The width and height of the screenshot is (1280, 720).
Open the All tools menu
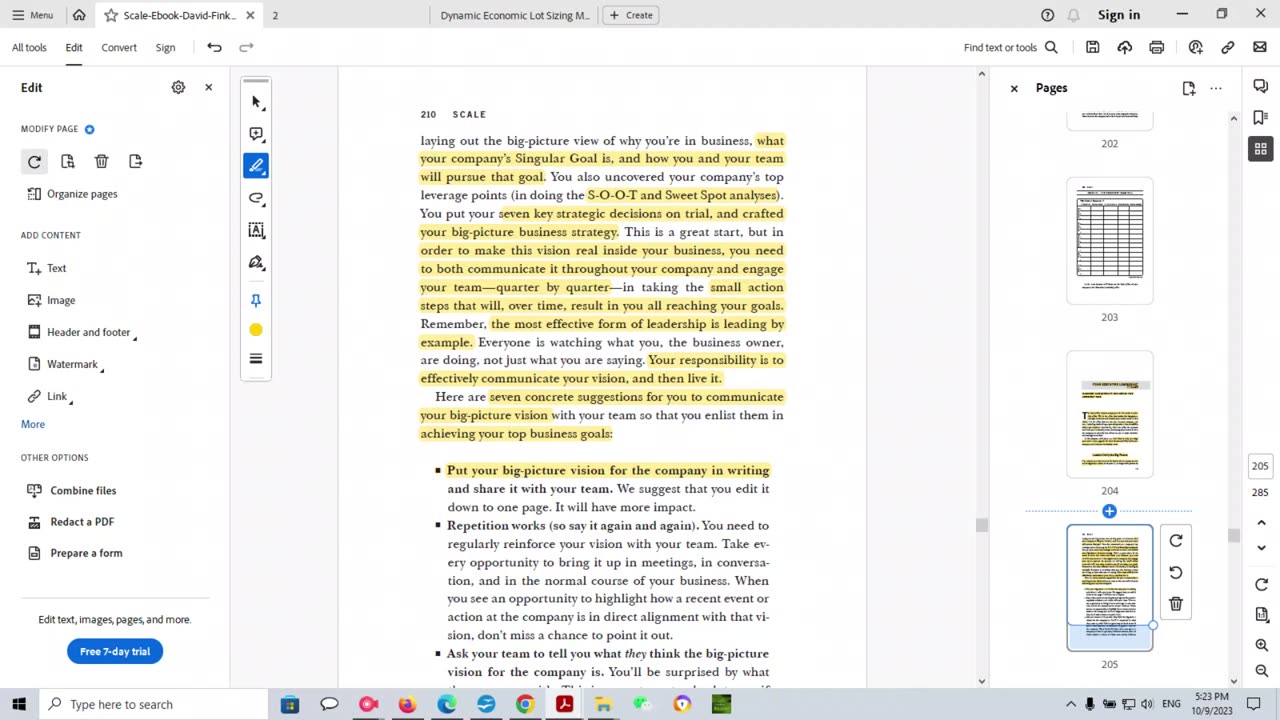[29, 47]
